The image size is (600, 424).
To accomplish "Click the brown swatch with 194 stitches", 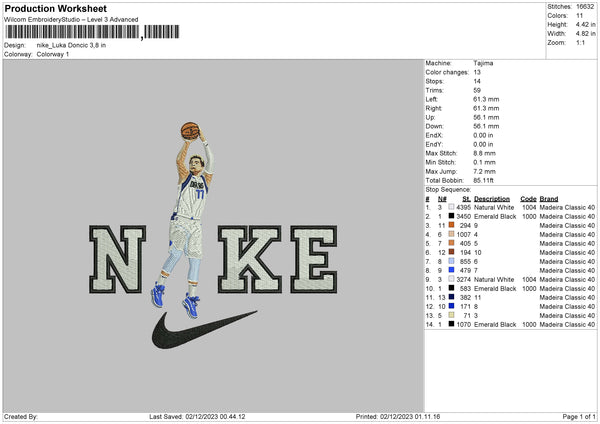I will click(452, 252).
